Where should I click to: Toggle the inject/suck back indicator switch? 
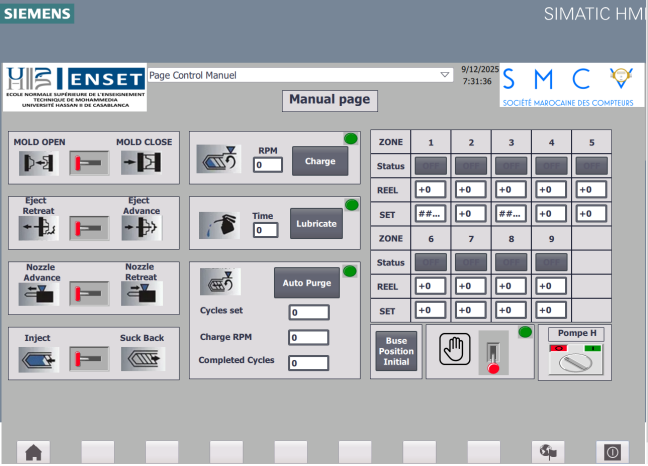(89, 359)
